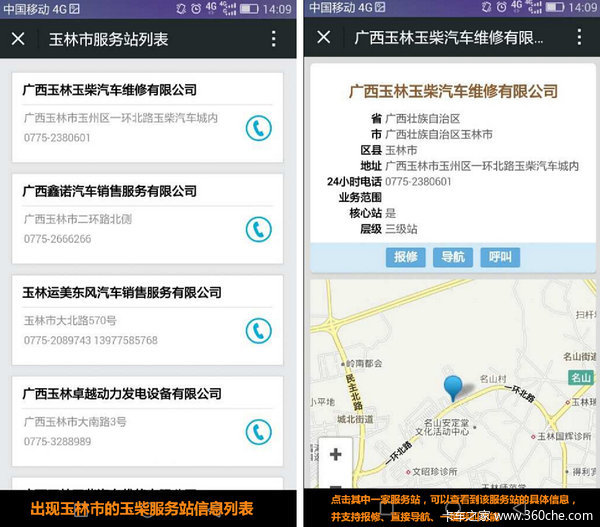The width and height of the screenshot is (600, 527).
Task: Call 广西玉林玉柴汽车维修有限公司 using phone icon
Action: [259, 128]
